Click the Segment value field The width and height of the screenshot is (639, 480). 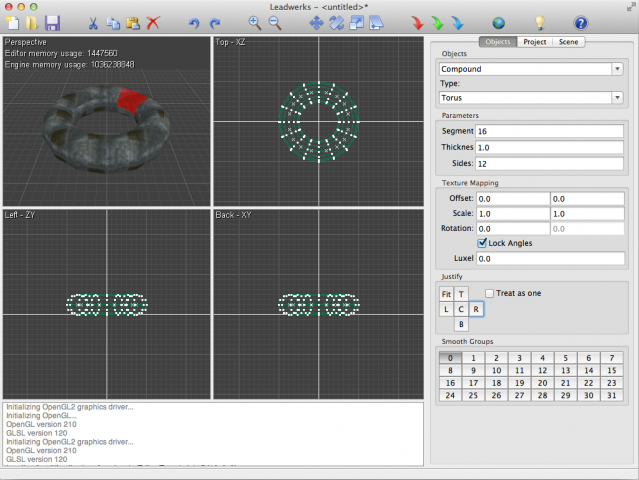[550, 132]
